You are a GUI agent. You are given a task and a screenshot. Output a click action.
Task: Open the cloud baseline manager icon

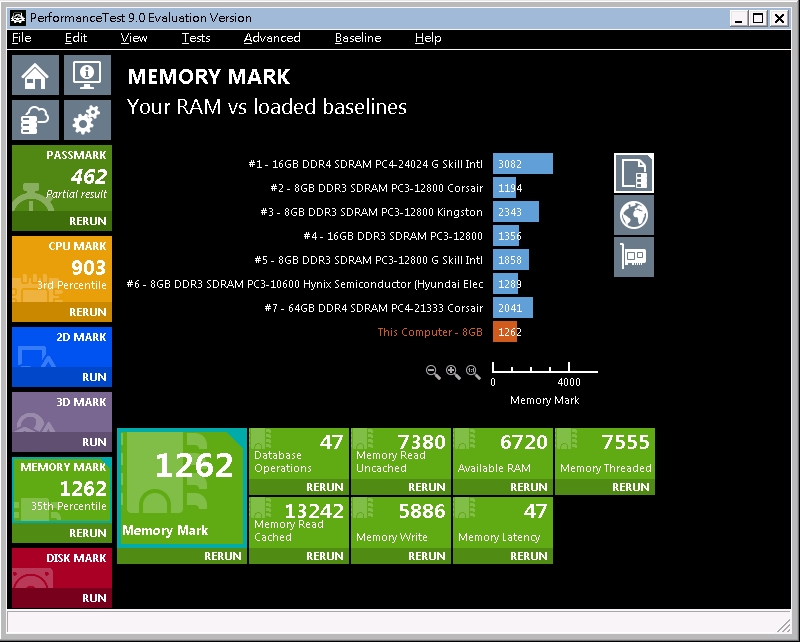[35, 120]
